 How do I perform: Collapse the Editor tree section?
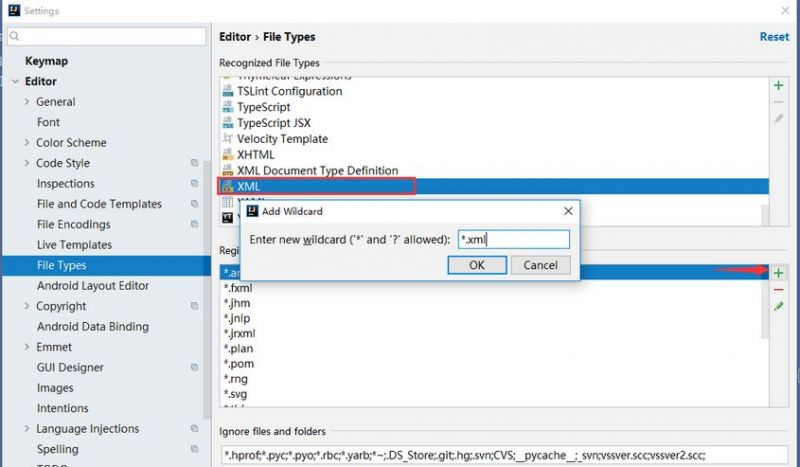click(15, 81)
